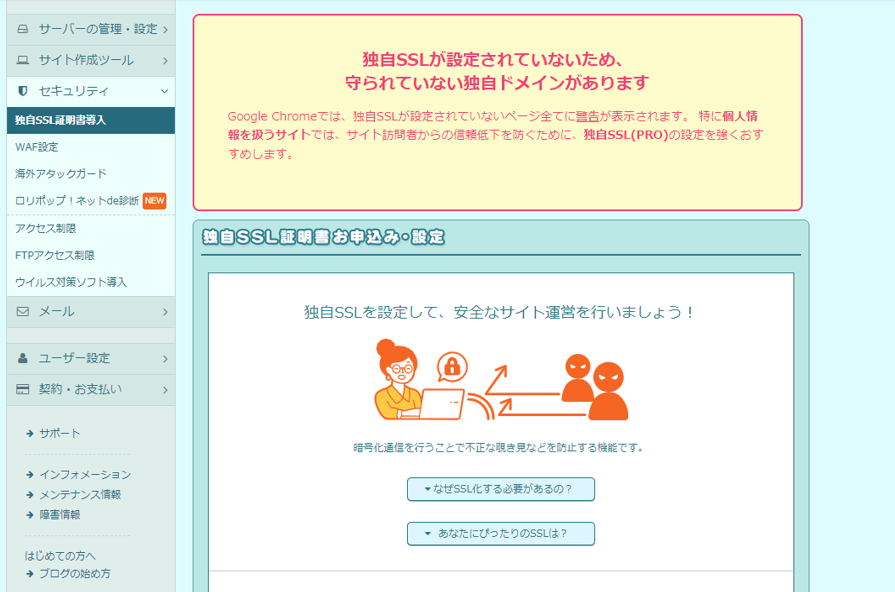The height and width of the screenshot is (592, 895).
Task: Collapse the セキュリティ sidebar section
Action: [90, 91]
